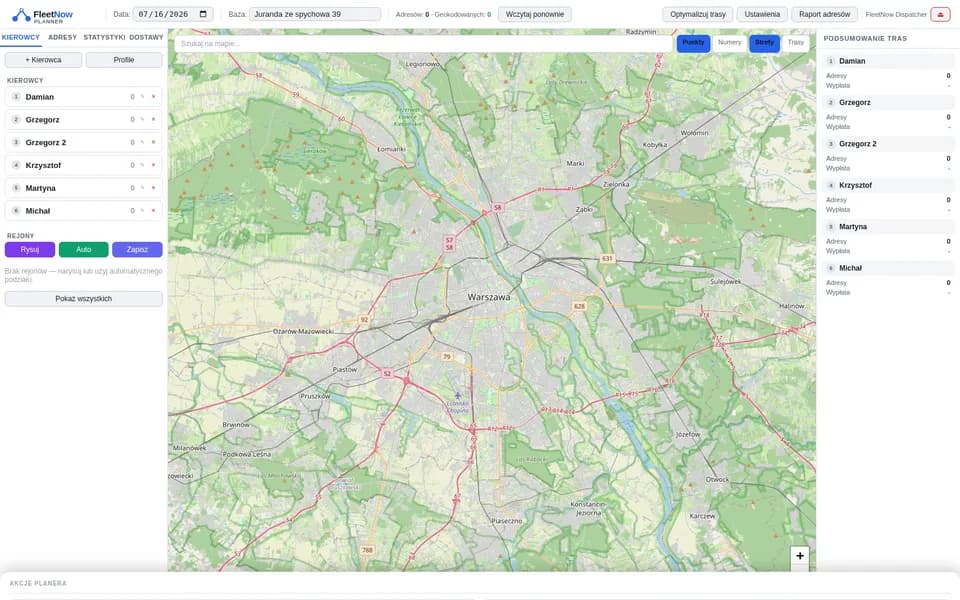Edit driver Krzysztof using its pencil icon
The image size is (960, 600).
click(x=143, y=165)
